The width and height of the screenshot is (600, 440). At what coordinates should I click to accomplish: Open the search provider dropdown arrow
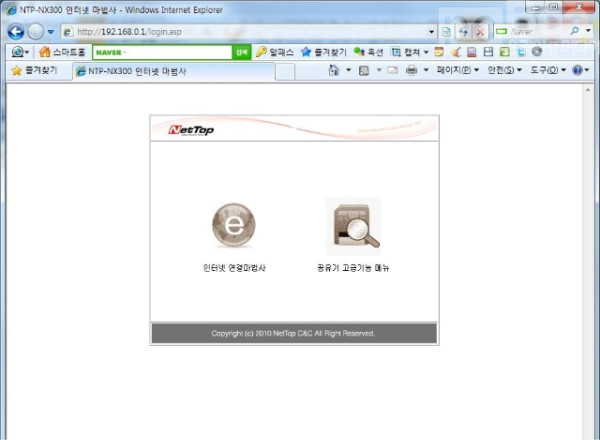pyautogui.click(x=588, y=31)
